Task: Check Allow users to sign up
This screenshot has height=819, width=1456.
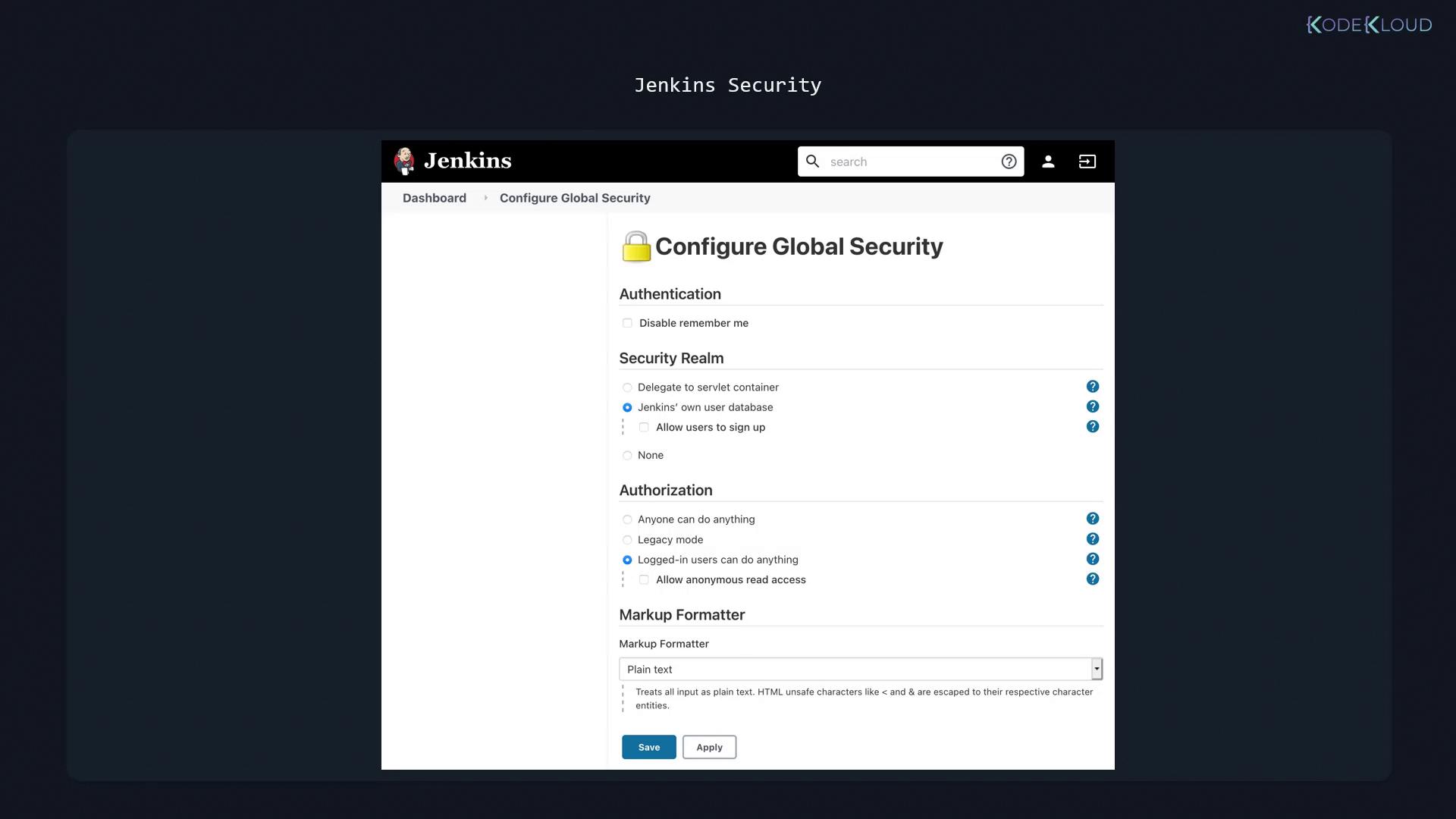Action: [644, 428]
